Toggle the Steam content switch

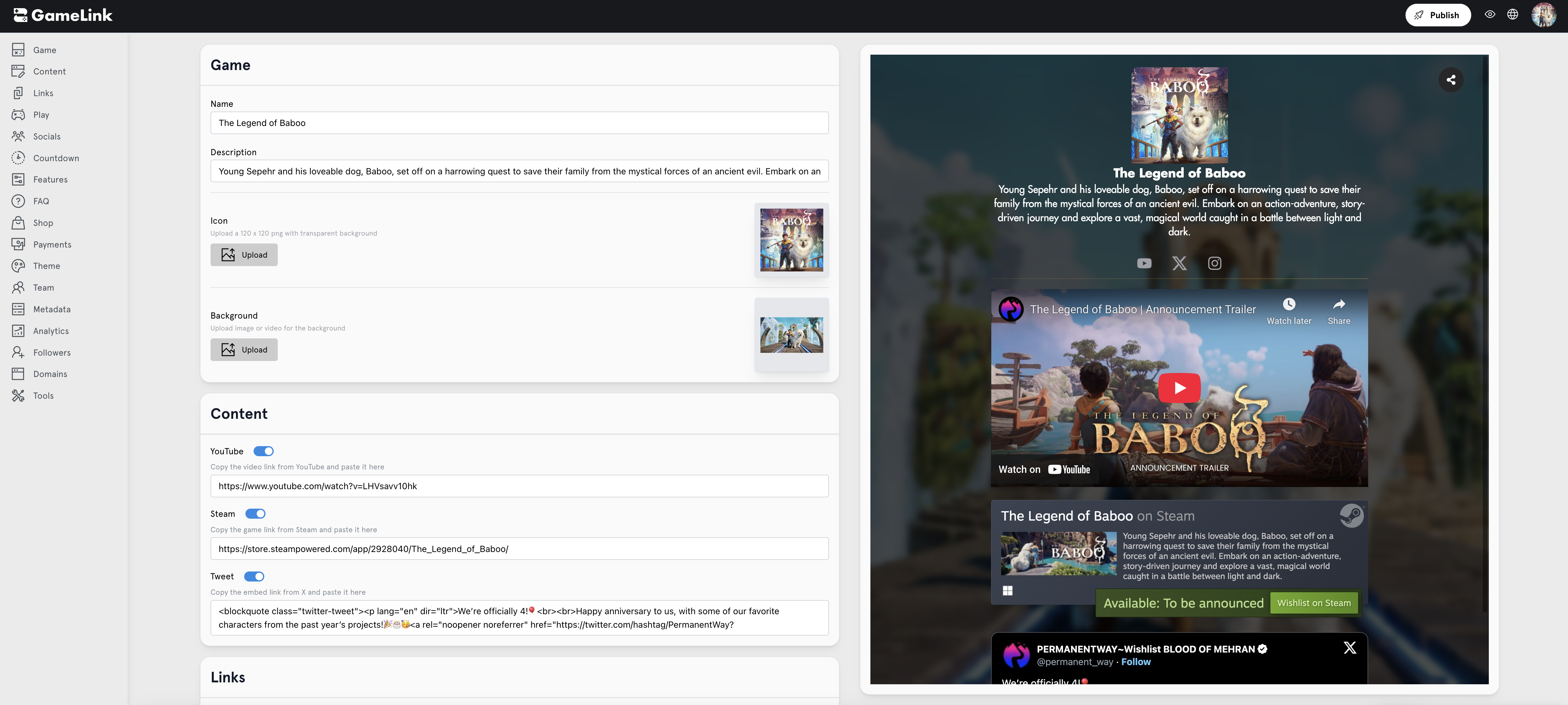coord(255,514)
